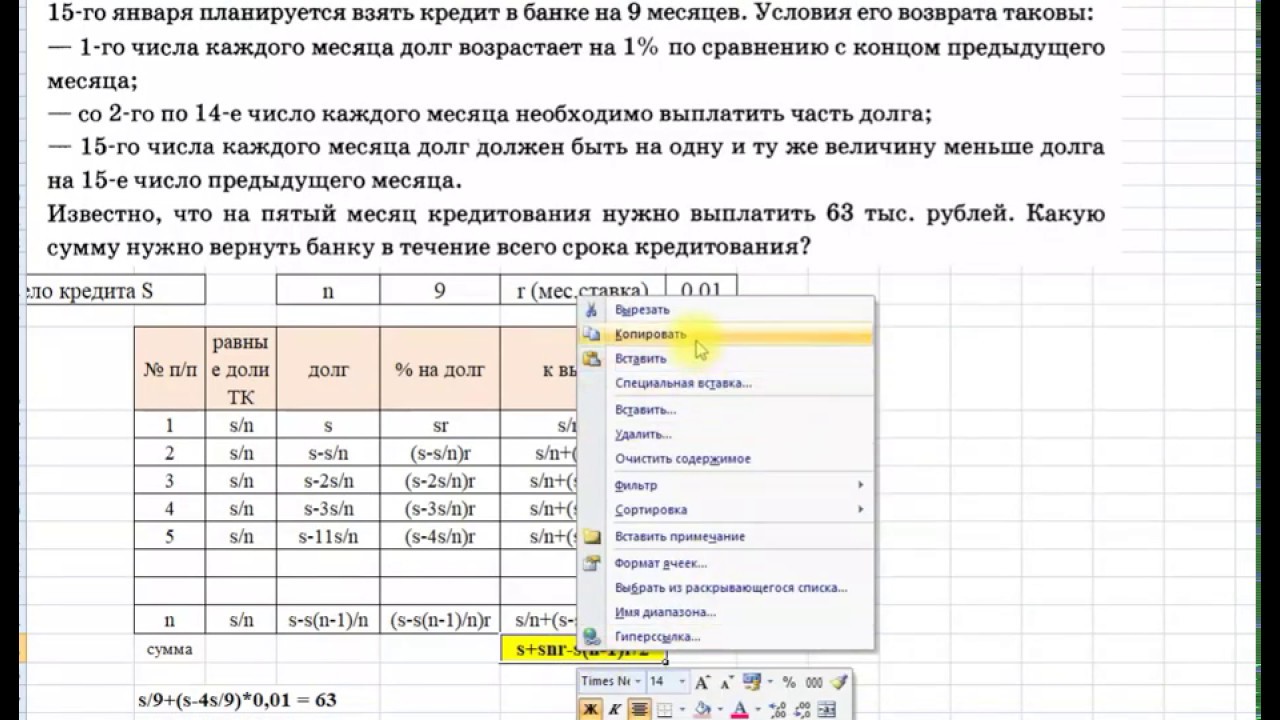The width and height of the screenshot is (1280, 720).
Task: Choose Удалить... from context menu
Action: click(x=726, y=434)
